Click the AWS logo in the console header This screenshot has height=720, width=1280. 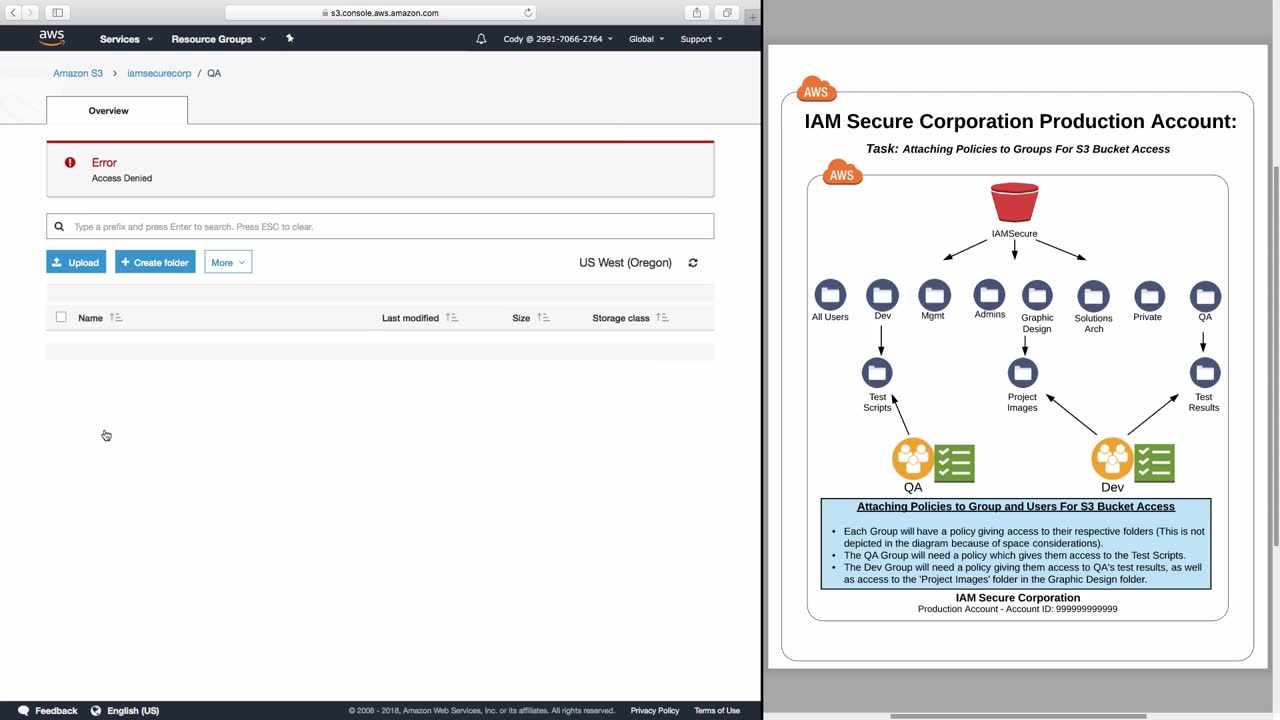pyautogui.click(x=52, y=38)
